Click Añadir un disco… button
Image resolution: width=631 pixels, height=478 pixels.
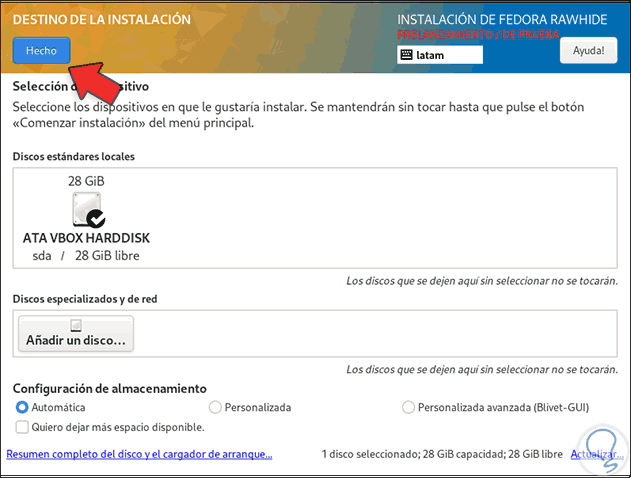[x=76, y=334]
